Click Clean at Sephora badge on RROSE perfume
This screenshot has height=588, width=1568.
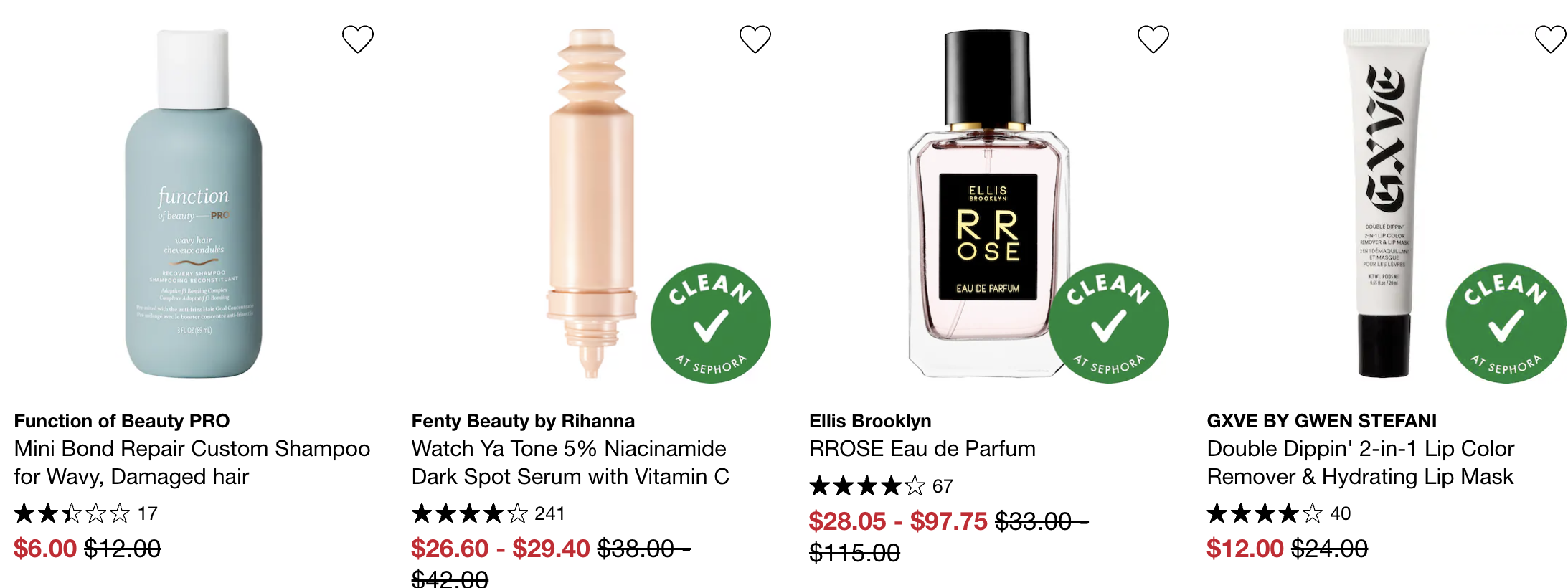pyautogui.click(x=1109, y=323)
